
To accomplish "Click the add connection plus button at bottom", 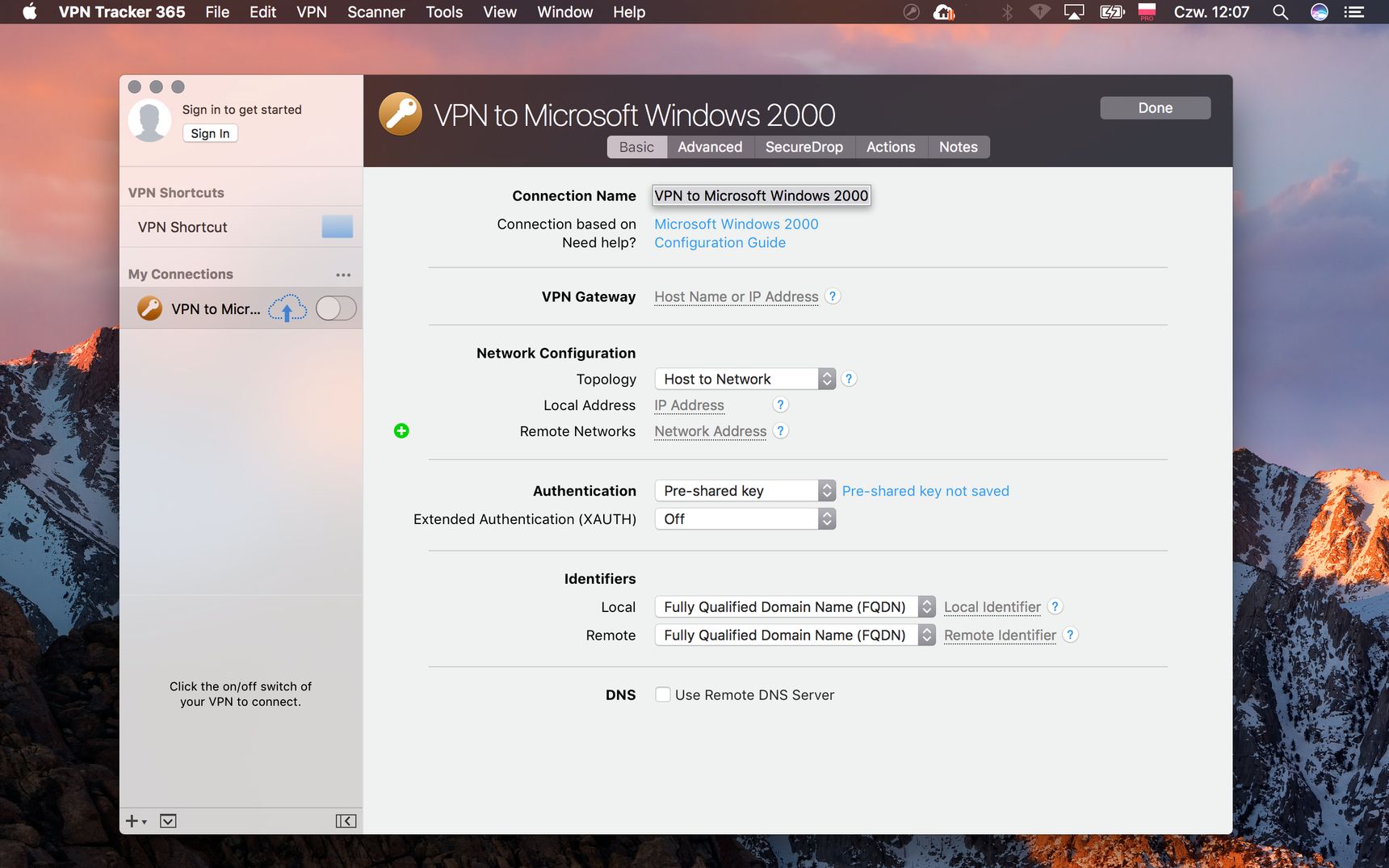I will [x=136, y=821].
